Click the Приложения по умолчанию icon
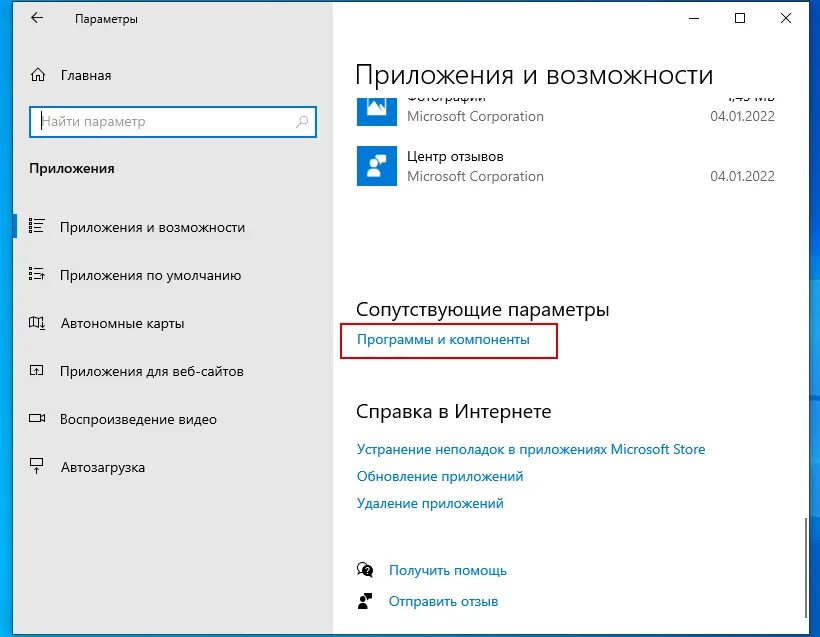The height and width of the screenshot is (637, 820). 37,274
